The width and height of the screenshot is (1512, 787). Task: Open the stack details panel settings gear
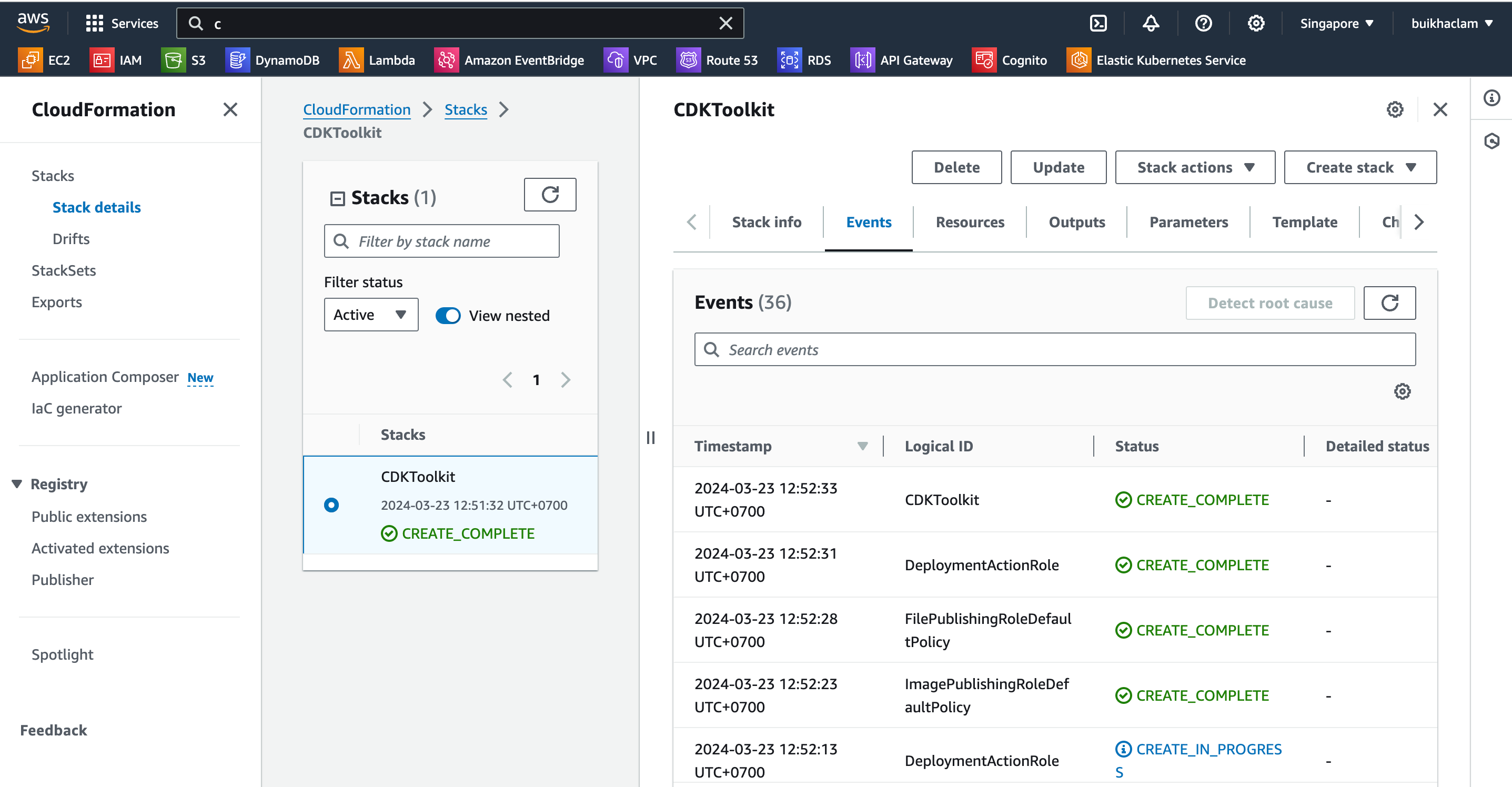coord(1395,110)
